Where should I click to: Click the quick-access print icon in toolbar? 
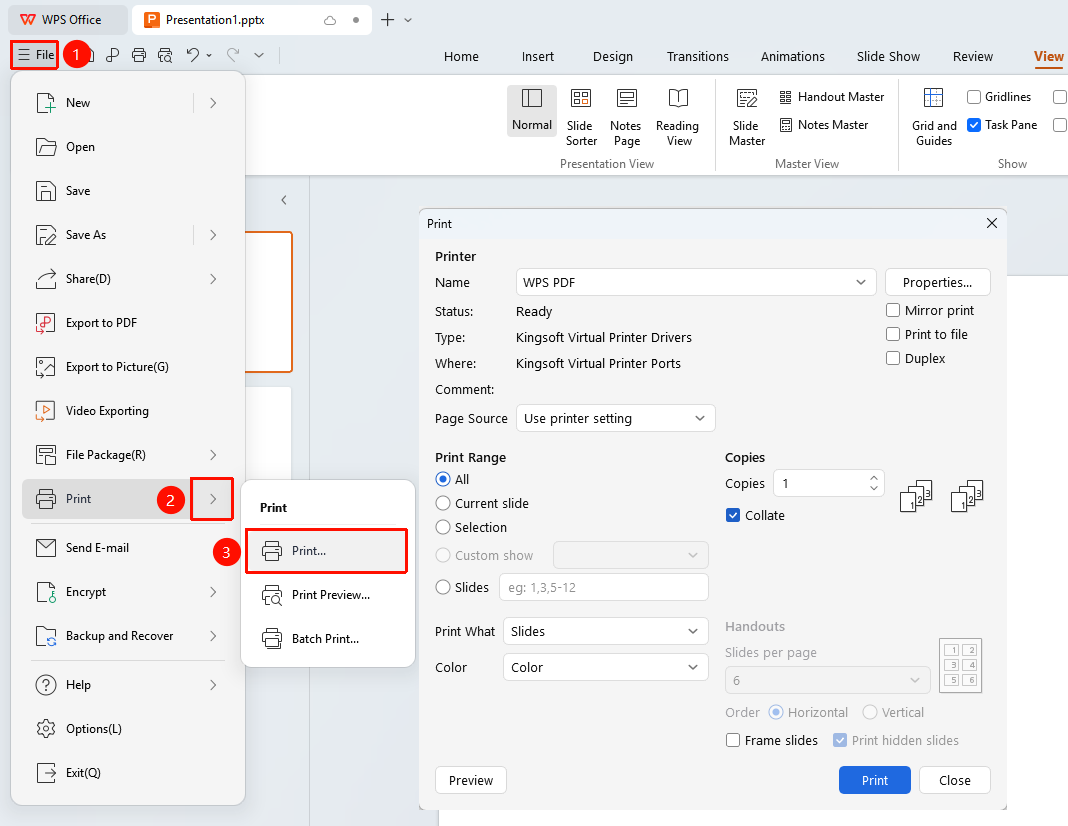pos(139,55)
